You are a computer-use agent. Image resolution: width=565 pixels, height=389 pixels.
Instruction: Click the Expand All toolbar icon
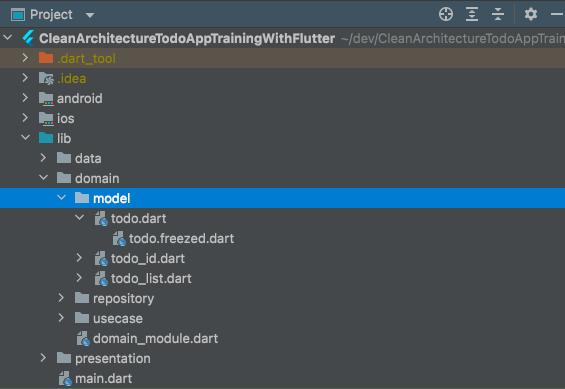point(472,14)
